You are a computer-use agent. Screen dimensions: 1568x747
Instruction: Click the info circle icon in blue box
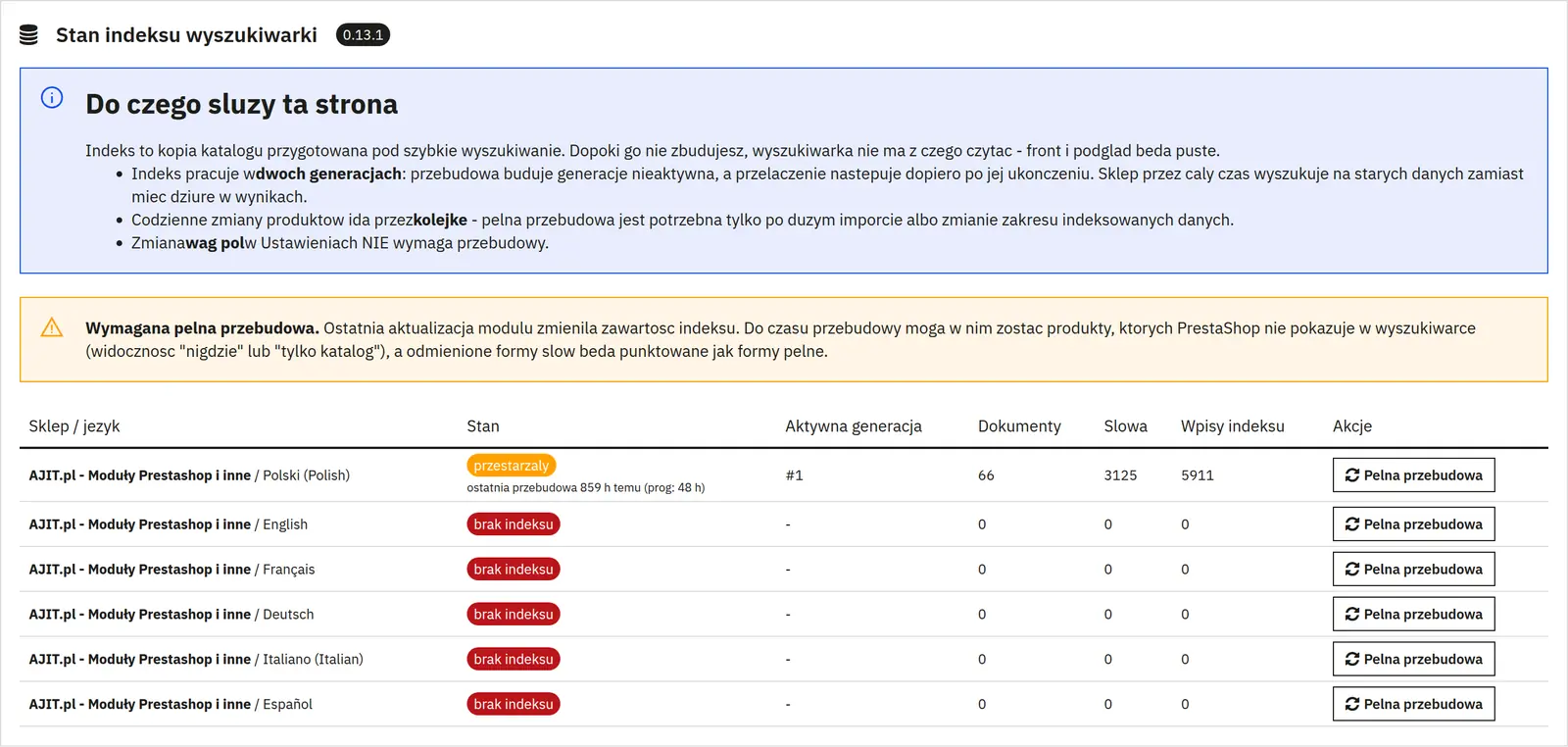point(52,97)
